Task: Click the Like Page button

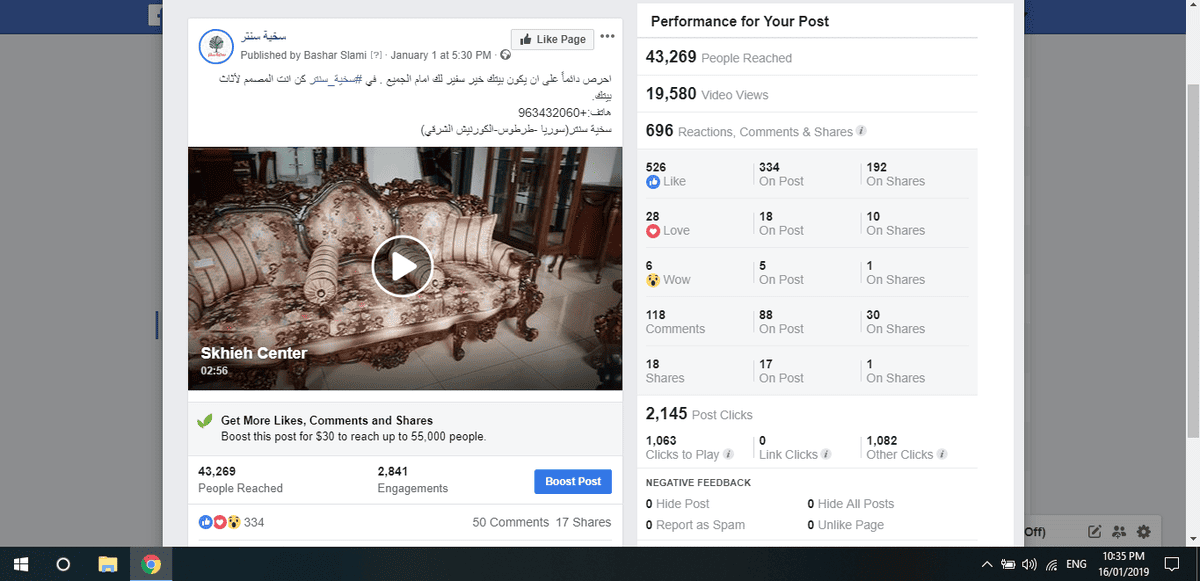Action: point(552,39)
